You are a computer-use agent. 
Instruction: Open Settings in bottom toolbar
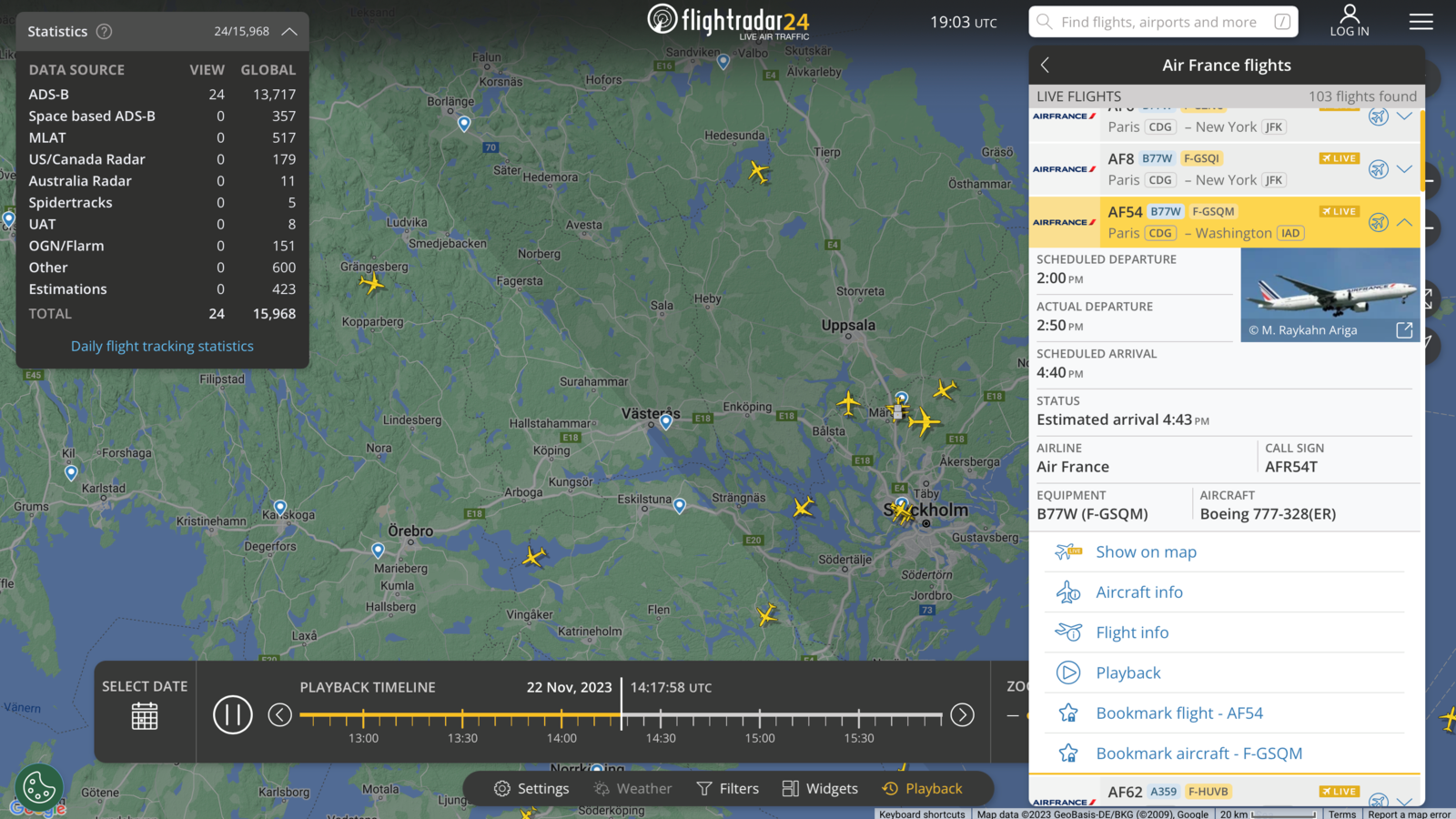[531, 788]
